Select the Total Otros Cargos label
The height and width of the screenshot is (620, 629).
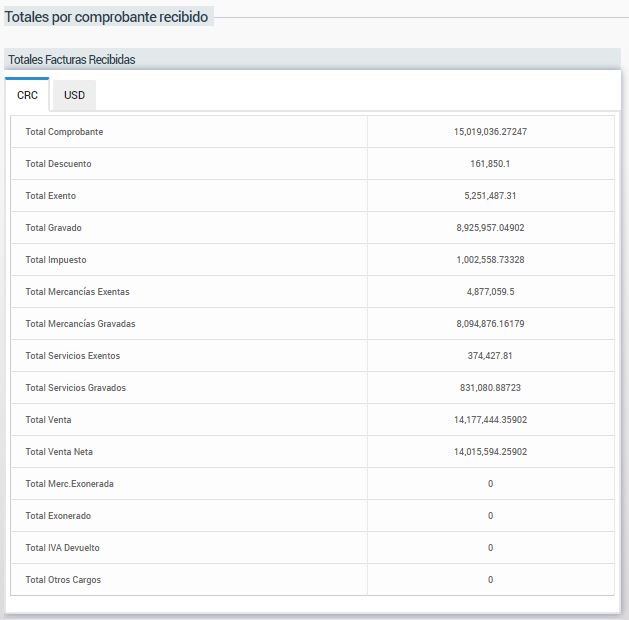click(63, 580)
